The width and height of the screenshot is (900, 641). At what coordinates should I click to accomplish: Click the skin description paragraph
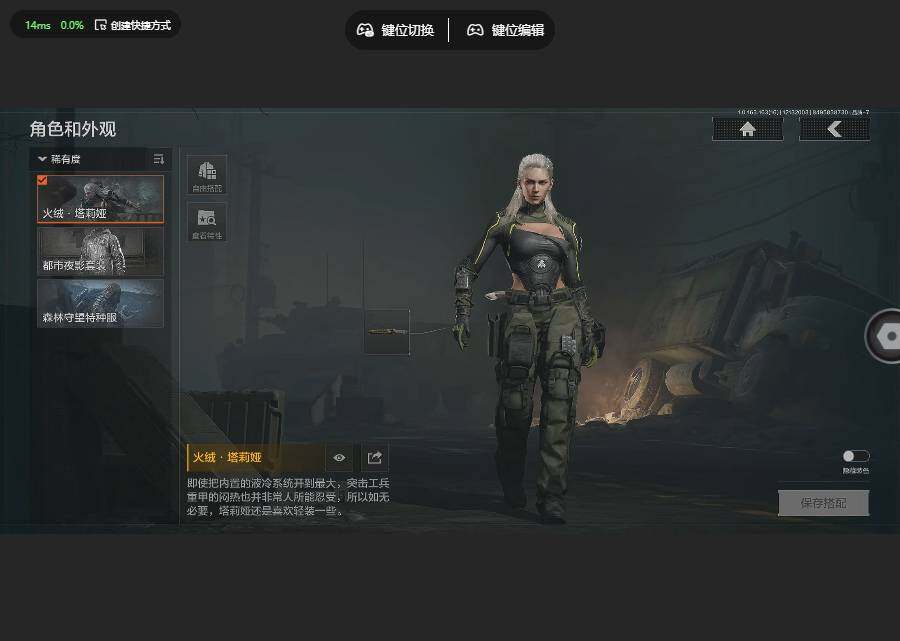pos(288,496)
